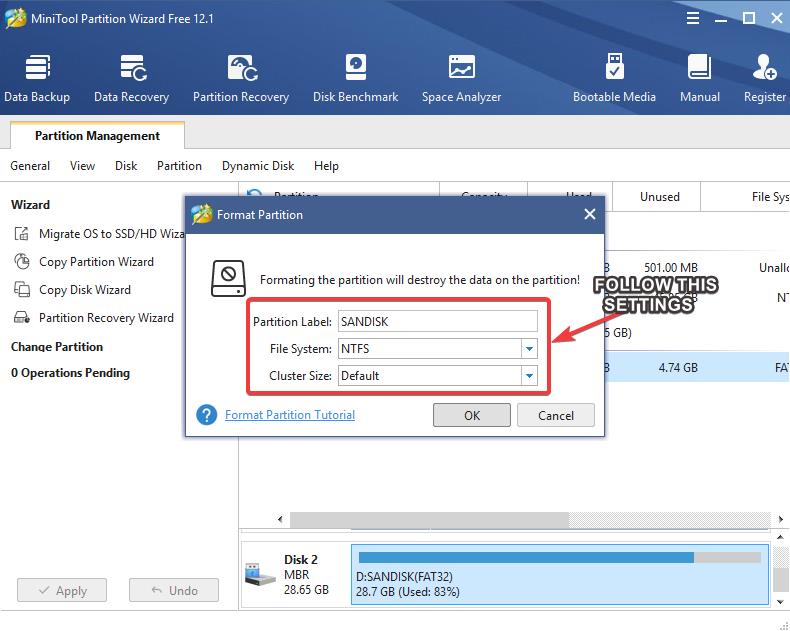
Task: Click the Partition Recovery Wizard icon
Action: click(22, 318)
